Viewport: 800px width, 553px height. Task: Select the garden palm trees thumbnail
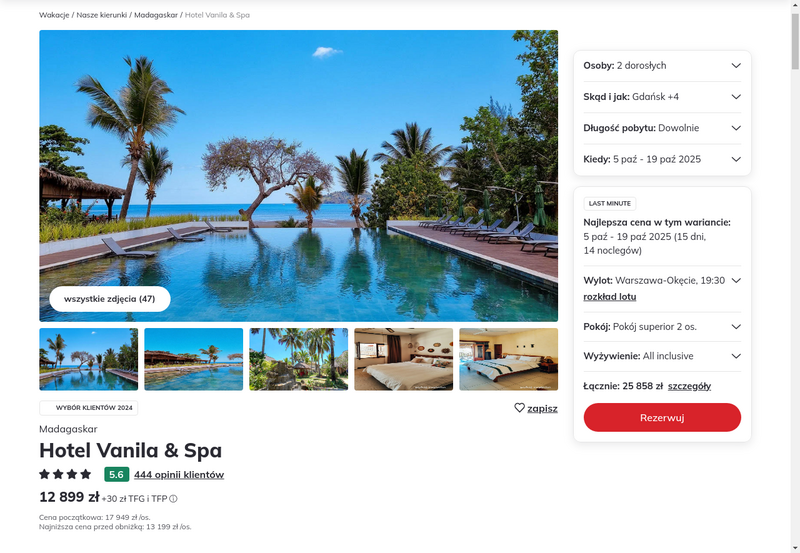pyautogui.click(x=298, y=359)
